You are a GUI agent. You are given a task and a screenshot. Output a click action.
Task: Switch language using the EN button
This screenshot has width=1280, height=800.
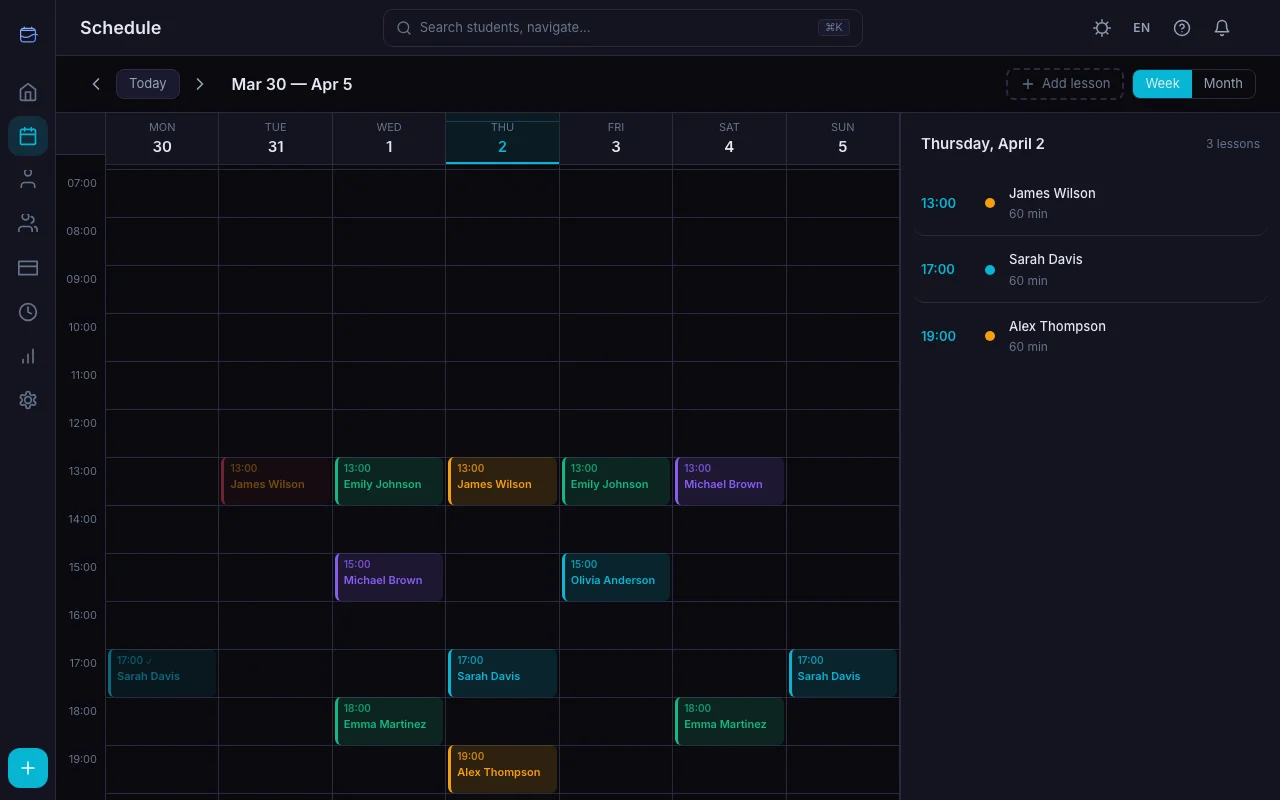1142,28
